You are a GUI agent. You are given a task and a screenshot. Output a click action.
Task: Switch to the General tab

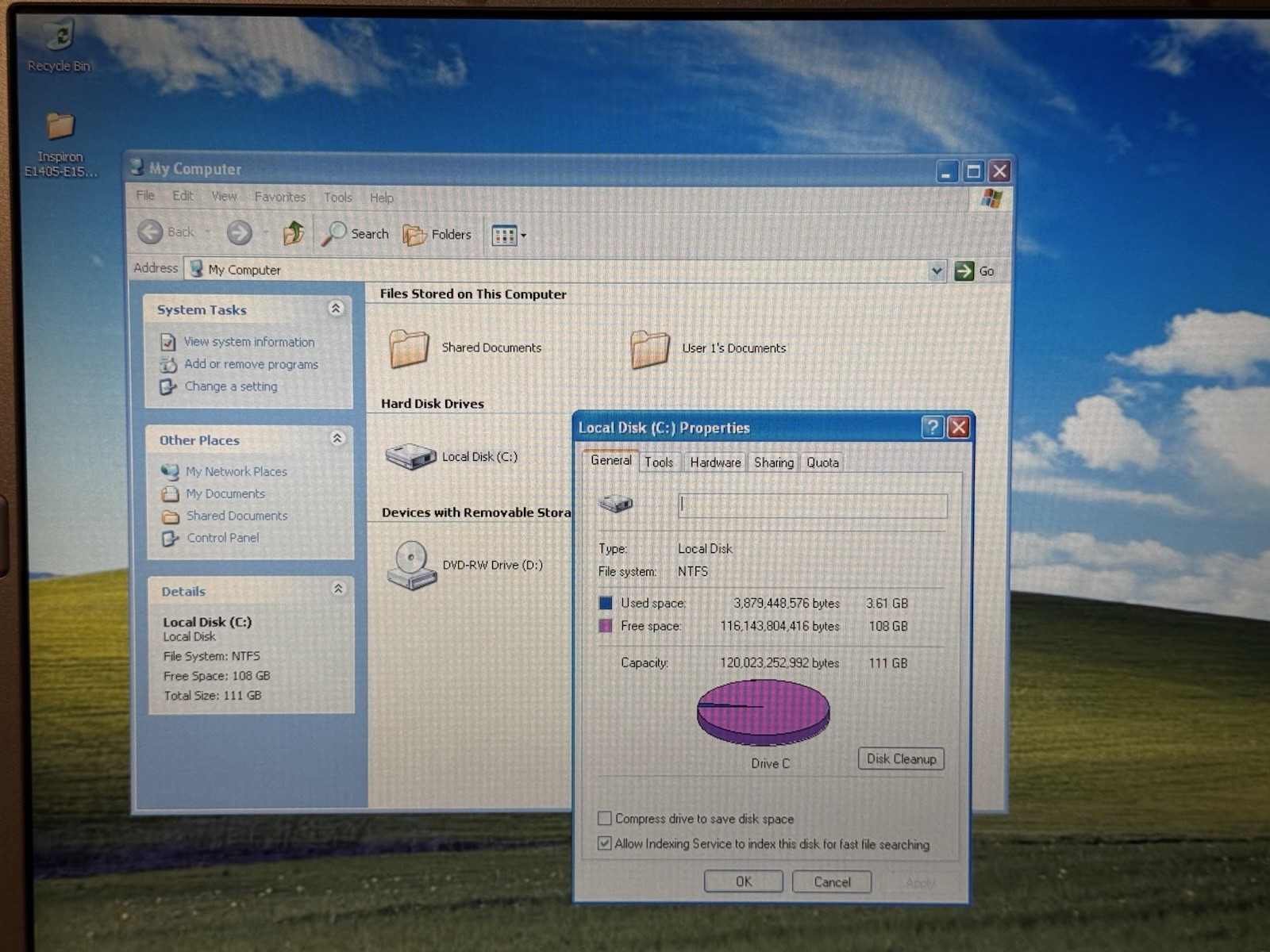[611, 460]
